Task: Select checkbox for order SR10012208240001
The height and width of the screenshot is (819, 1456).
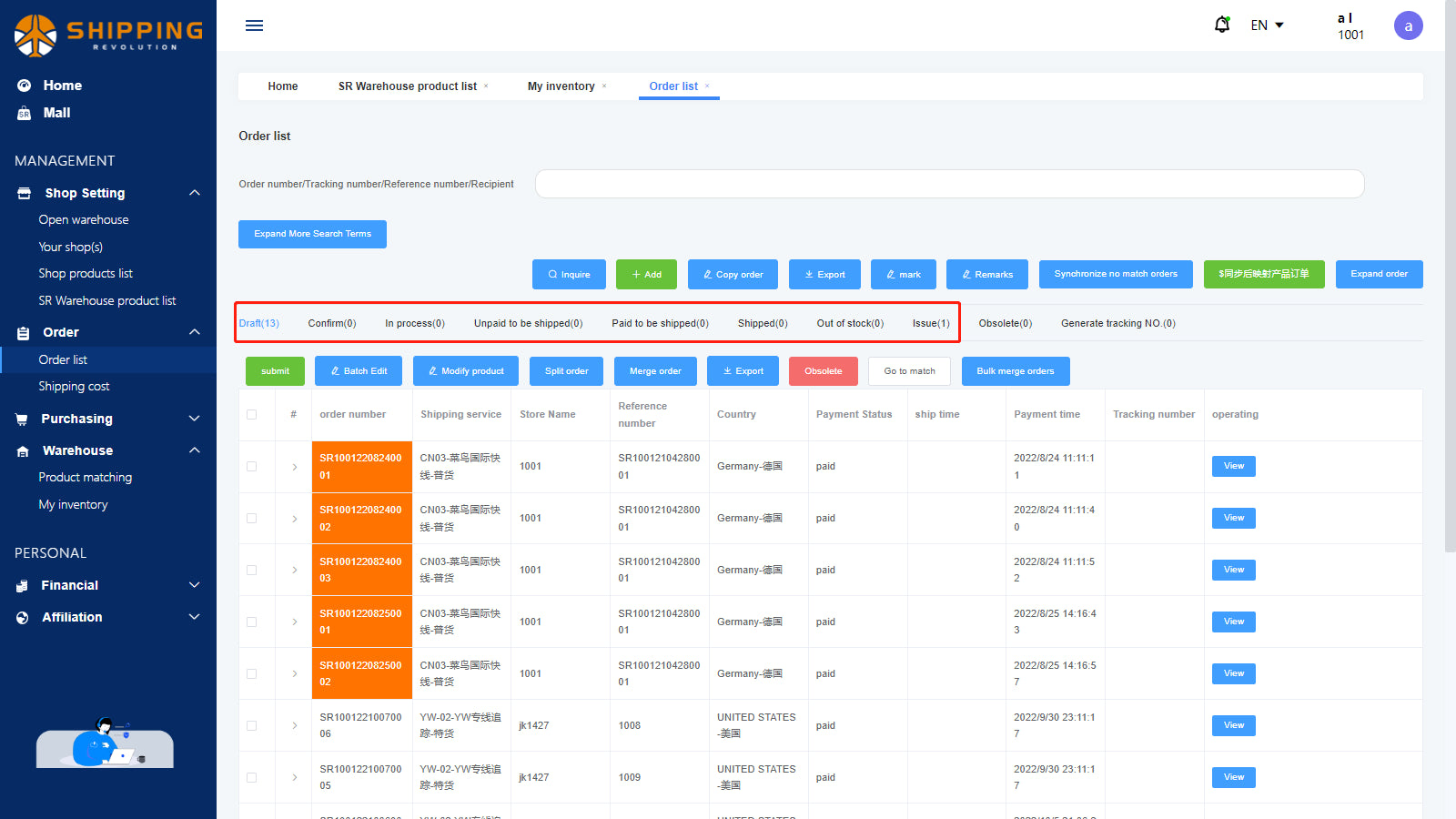Action: point(252,467)
